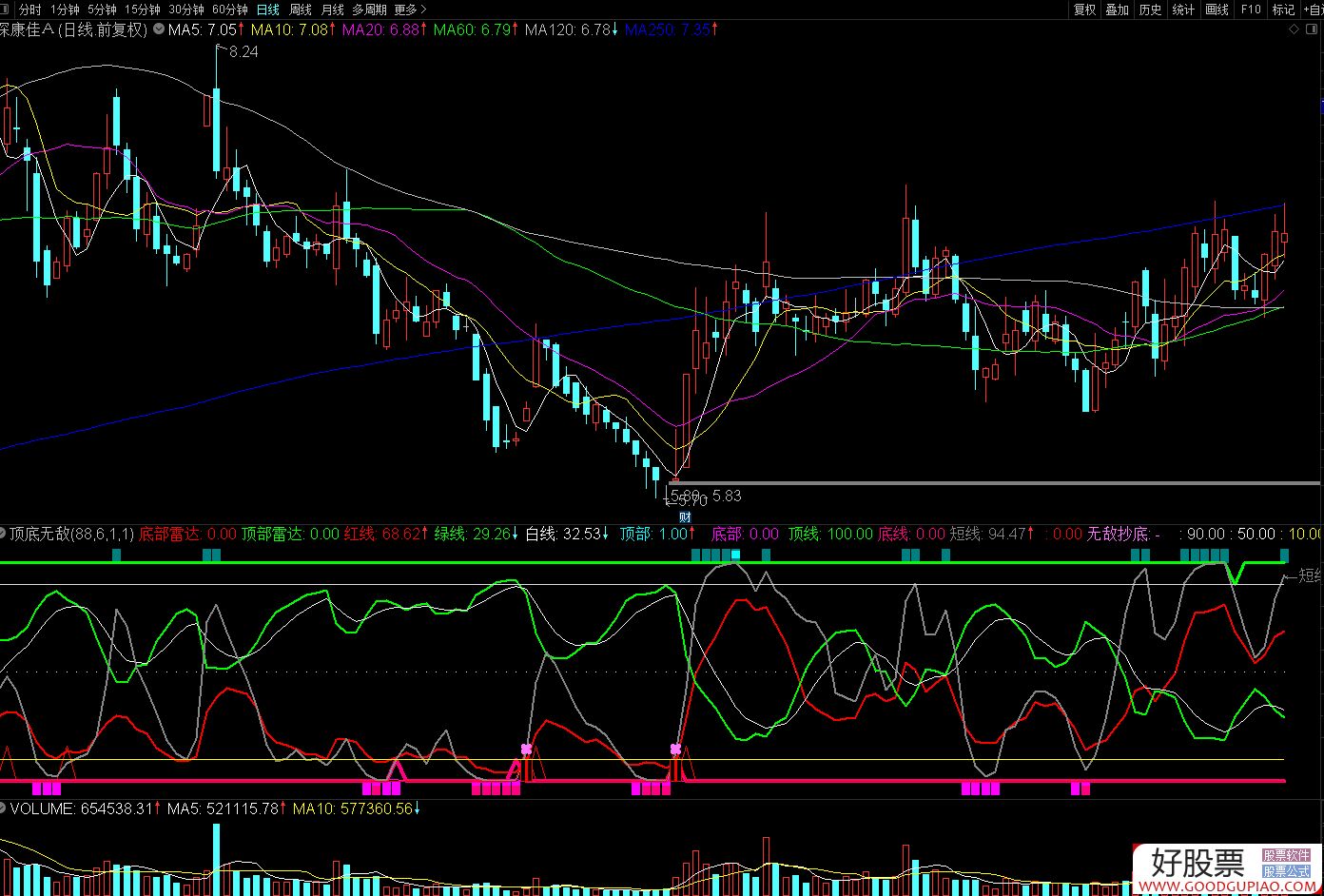
Task: Select the 15分钟 period tab
Action: pyautogui.click(x=143, y=10)
